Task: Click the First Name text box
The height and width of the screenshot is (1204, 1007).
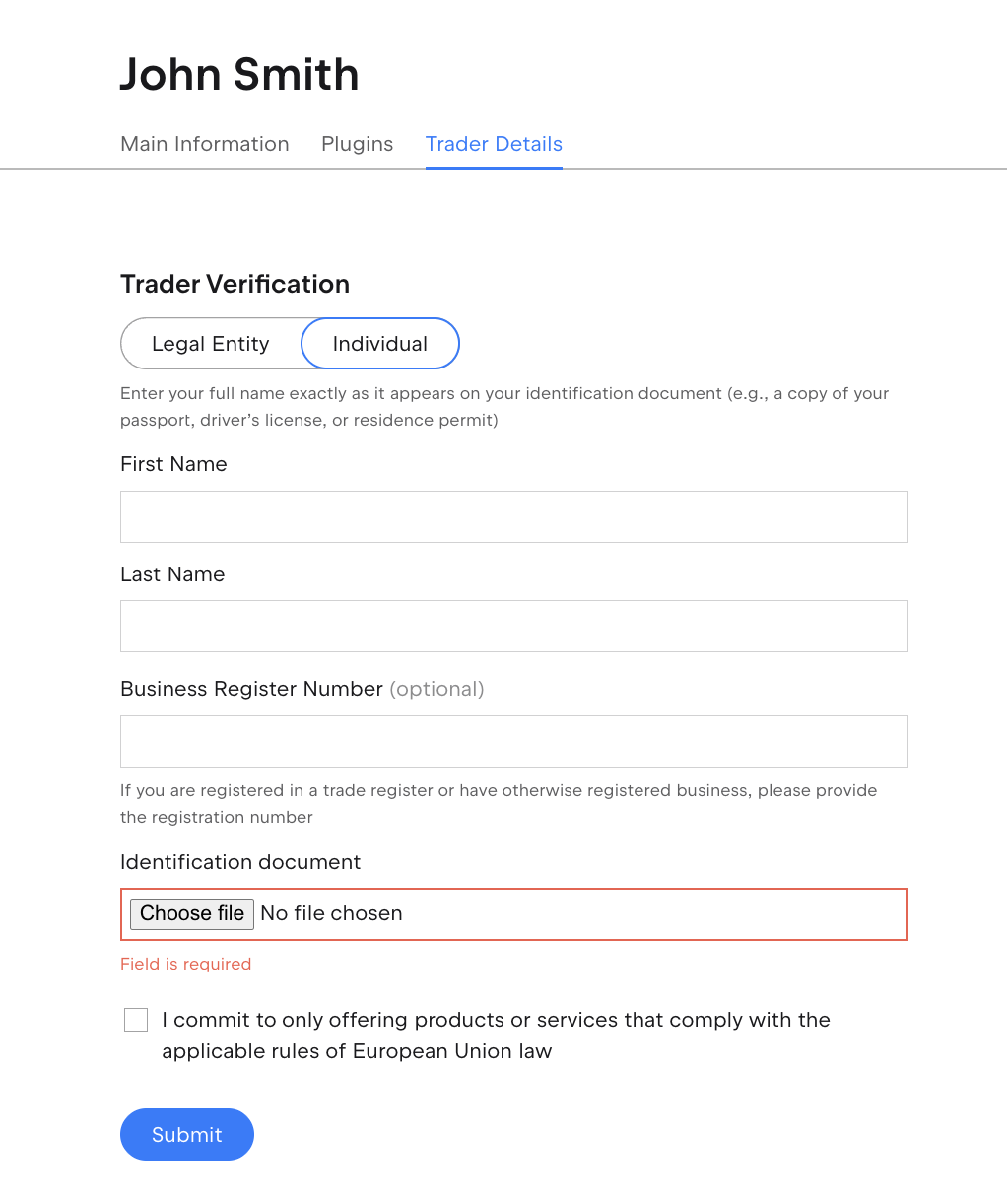Action: [513, 516]
